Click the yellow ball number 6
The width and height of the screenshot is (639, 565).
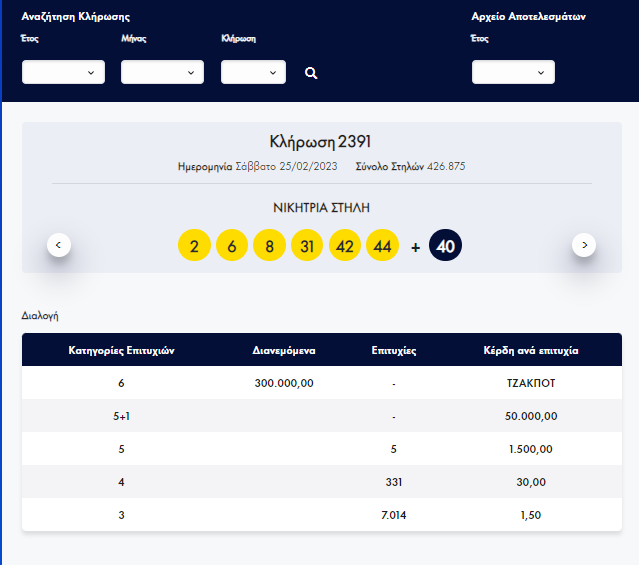click(x=231, y=246)
